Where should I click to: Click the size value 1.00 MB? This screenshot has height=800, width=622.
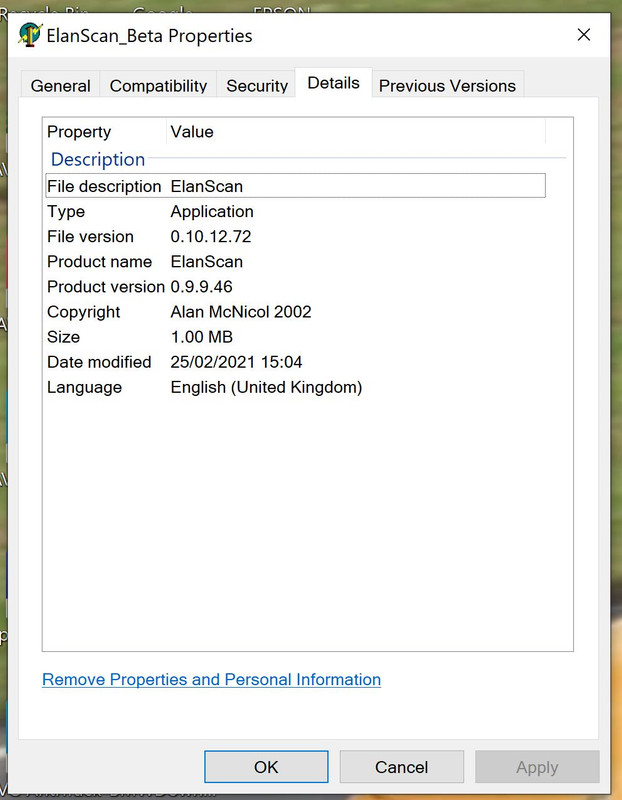(202, 337)
